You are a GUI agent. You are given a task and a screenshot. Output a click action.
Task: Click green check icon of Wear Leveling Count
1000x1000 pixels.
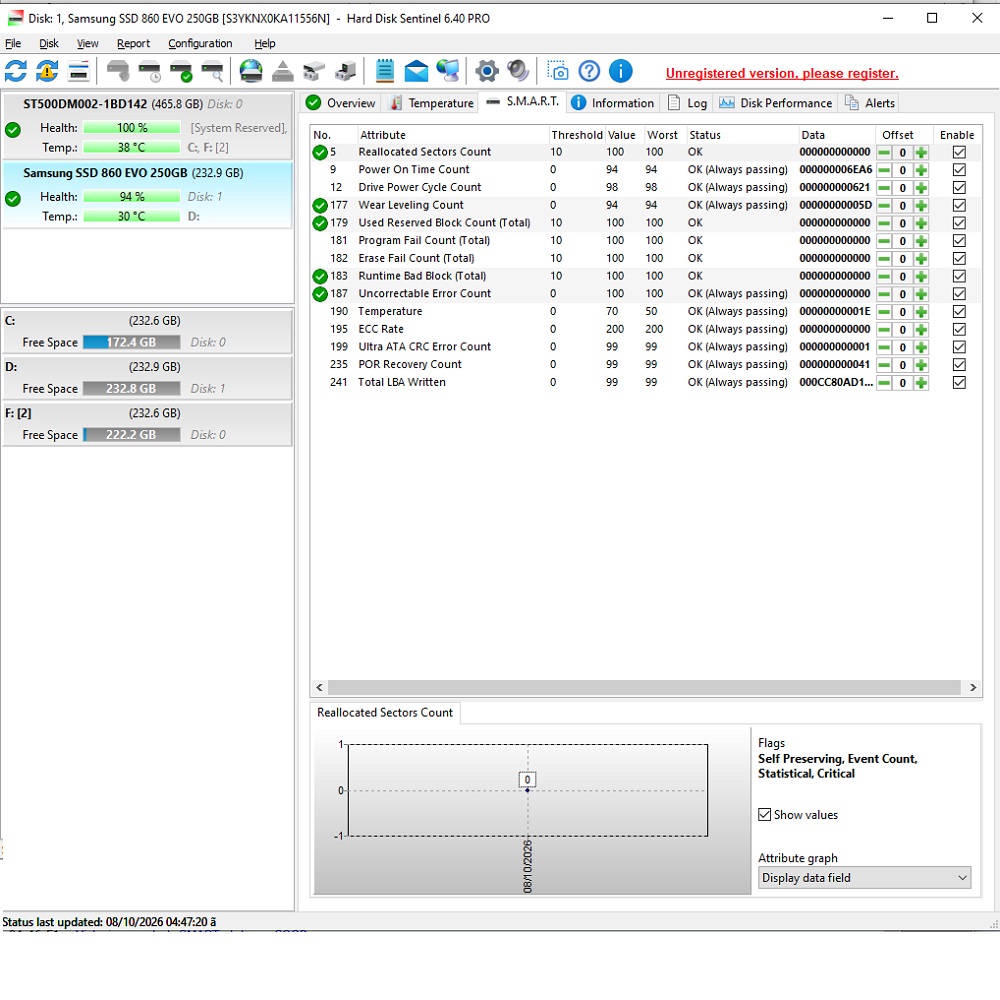point(320,205)
